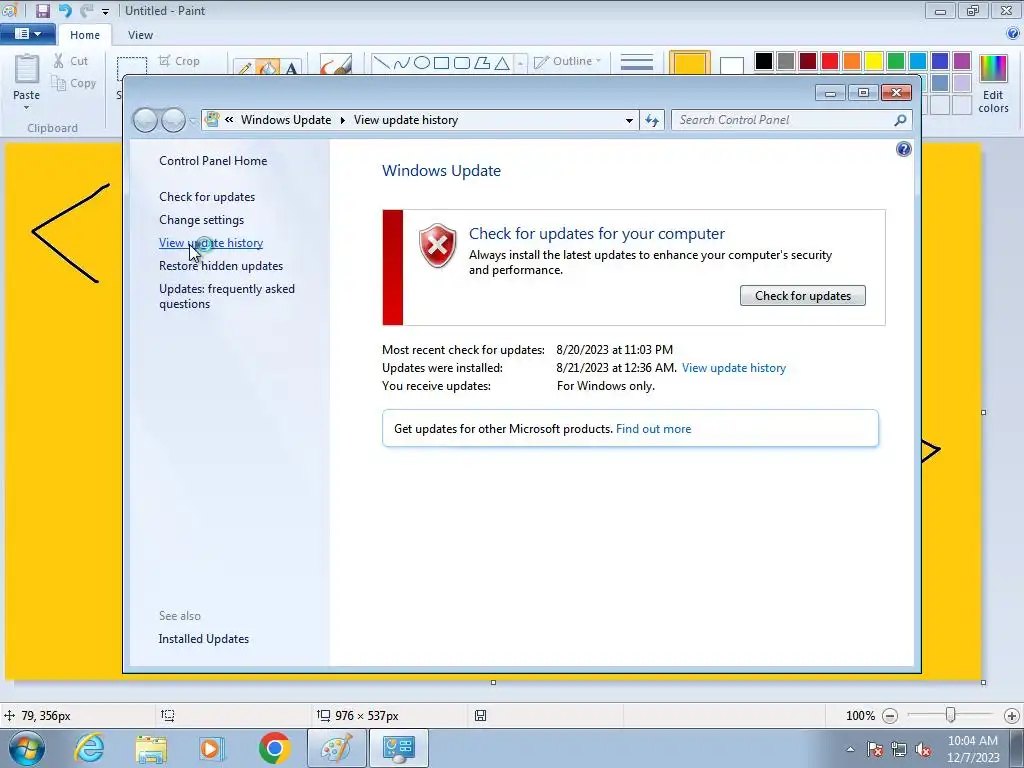Pick the yellow palette color
The image size is (1024, 768).
874,61
